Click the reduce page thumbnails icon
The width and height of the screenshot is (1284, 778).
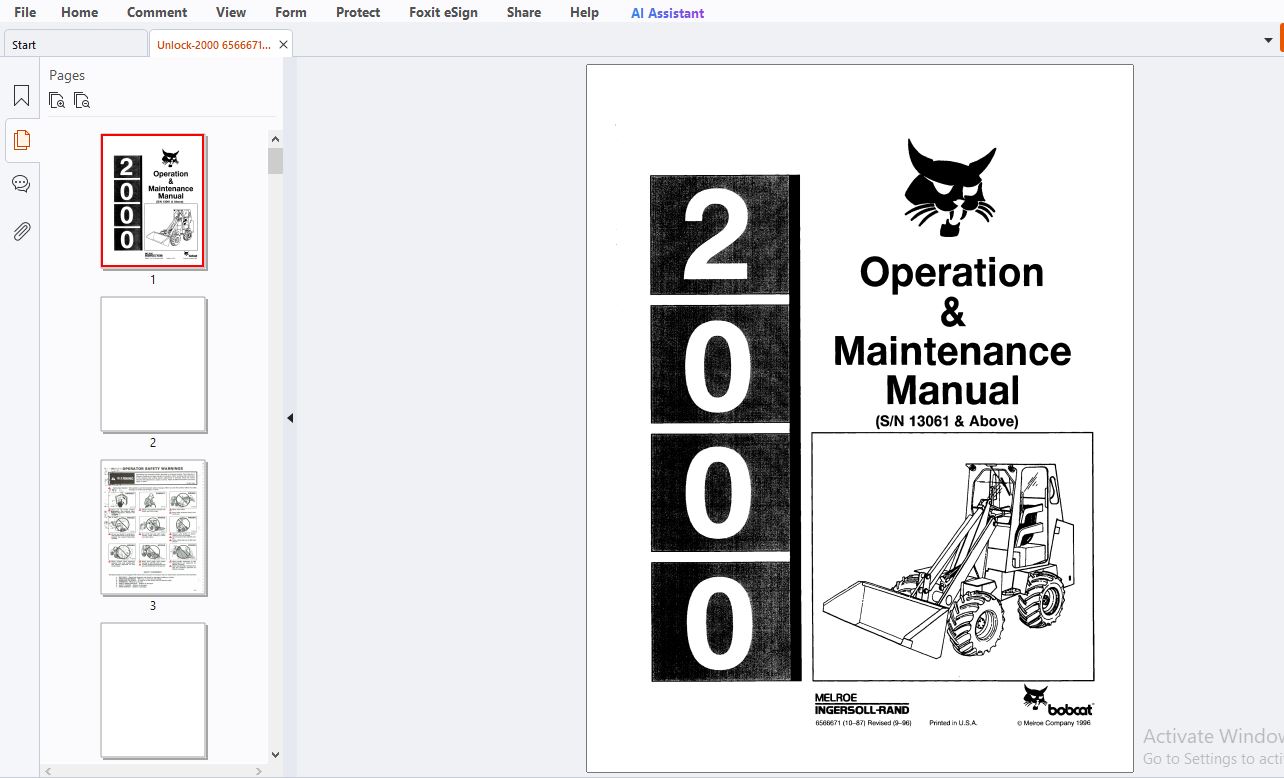click(x=82, y=100)
